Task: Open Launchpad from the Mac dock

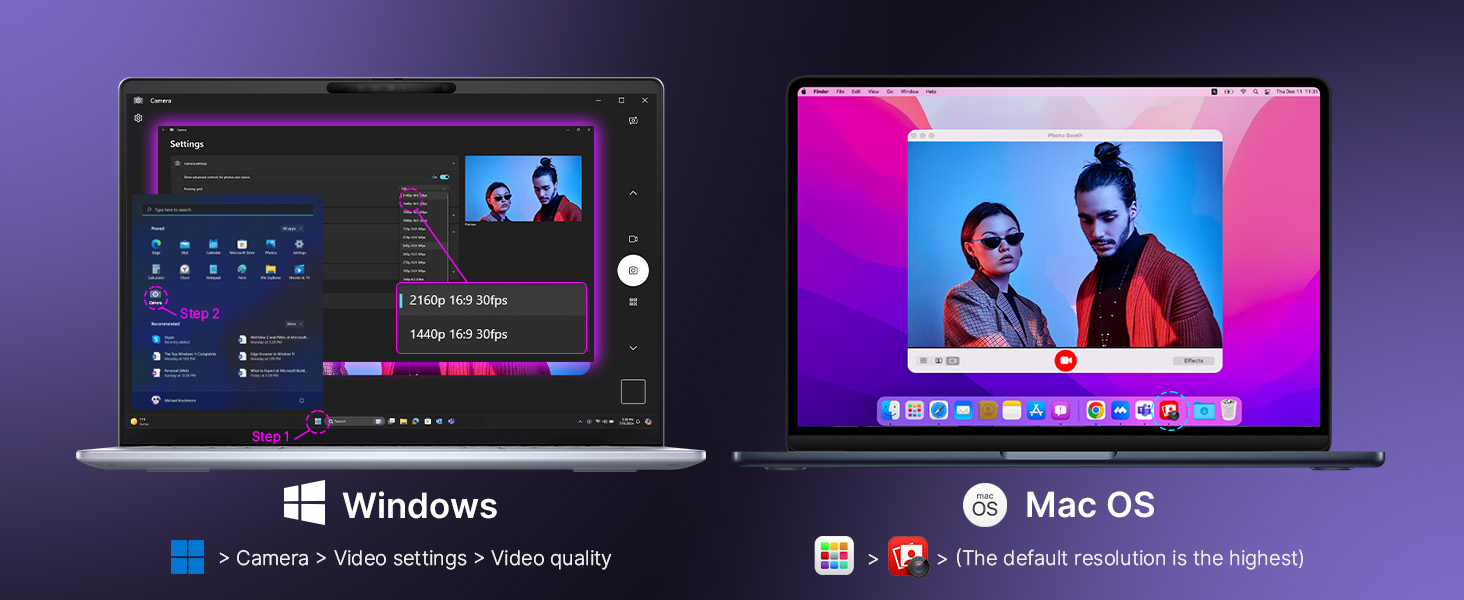Action: coord(914,410)
